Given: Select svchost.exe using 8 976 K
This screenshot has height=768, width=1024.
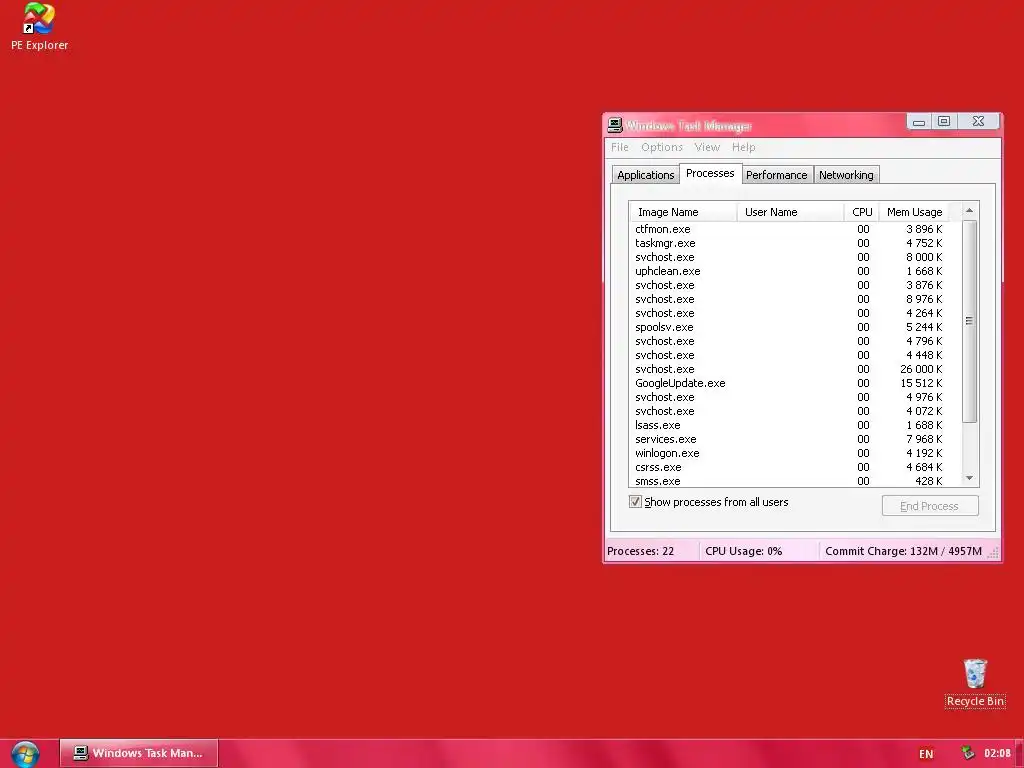Looking at the screenshot, I should click(x=789, y=299).
